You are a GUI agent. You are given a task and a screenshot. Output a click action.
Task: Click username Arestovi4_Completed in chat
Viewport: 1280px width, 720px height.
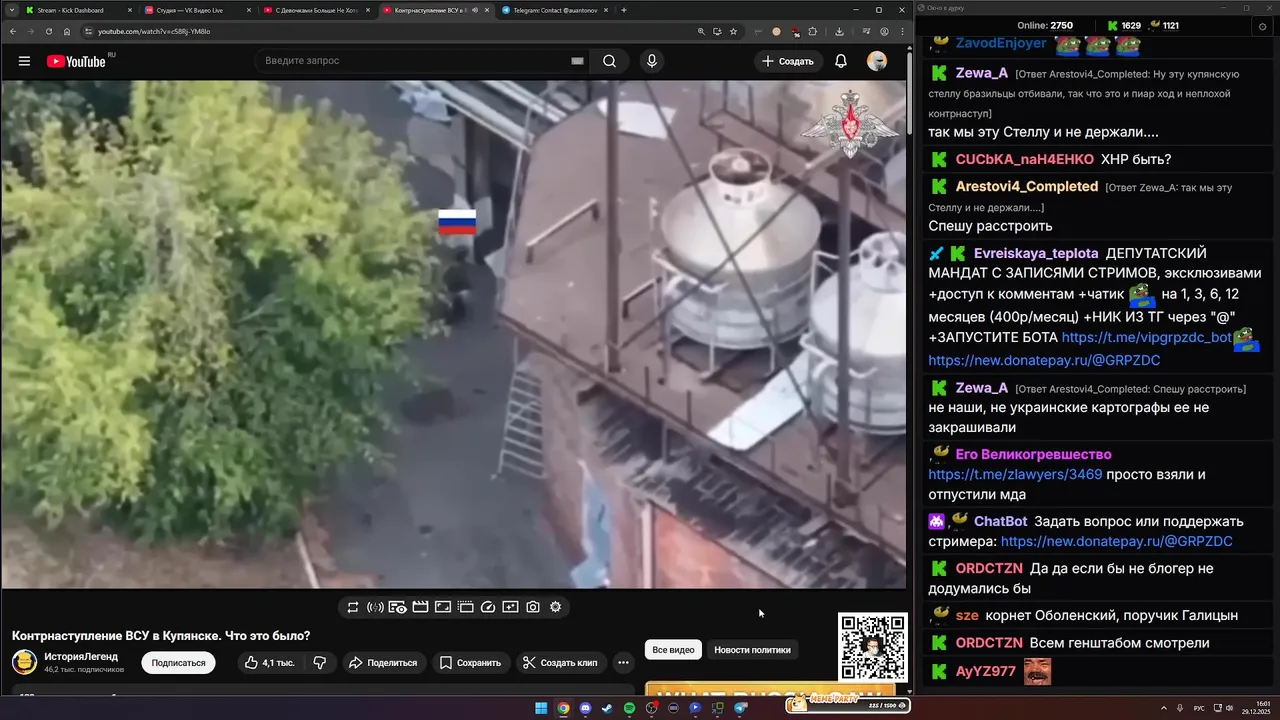[x=1027, y=187]
